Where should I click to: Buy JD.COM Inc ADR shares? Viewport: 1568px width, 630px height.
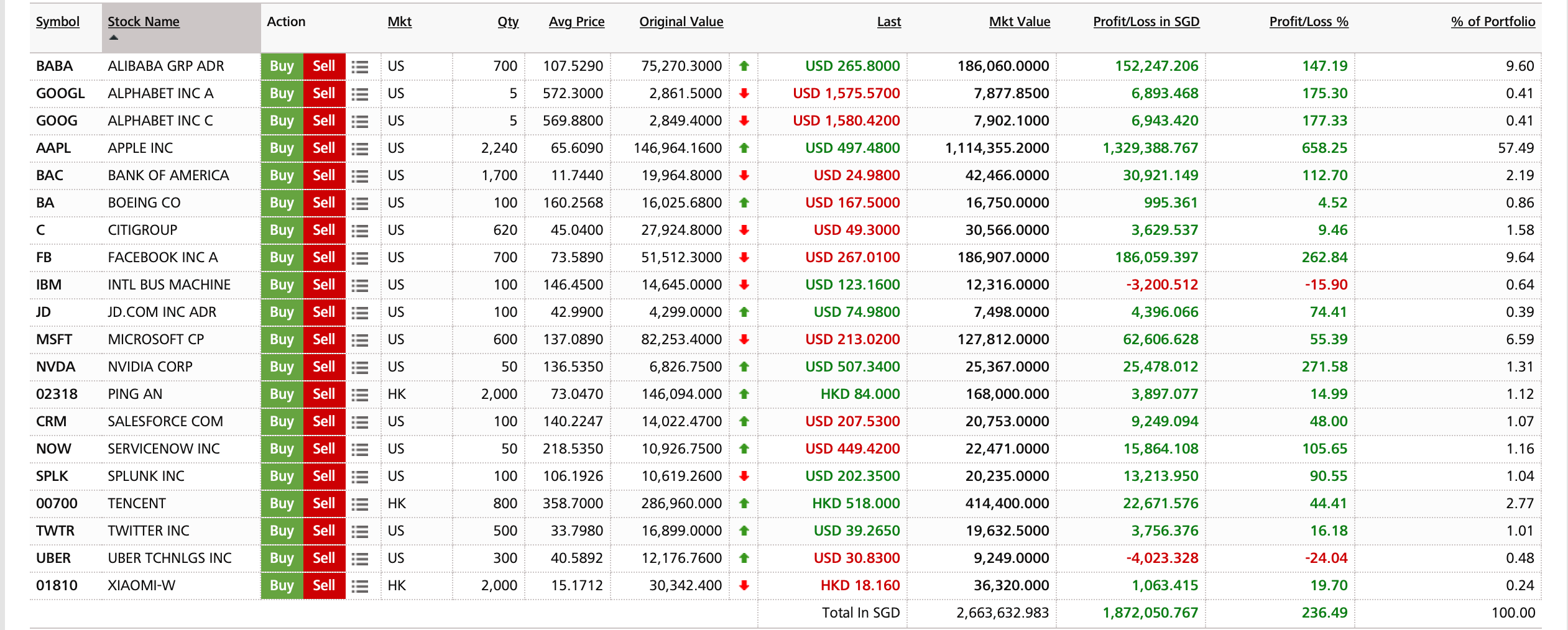(x=282, y=313)
